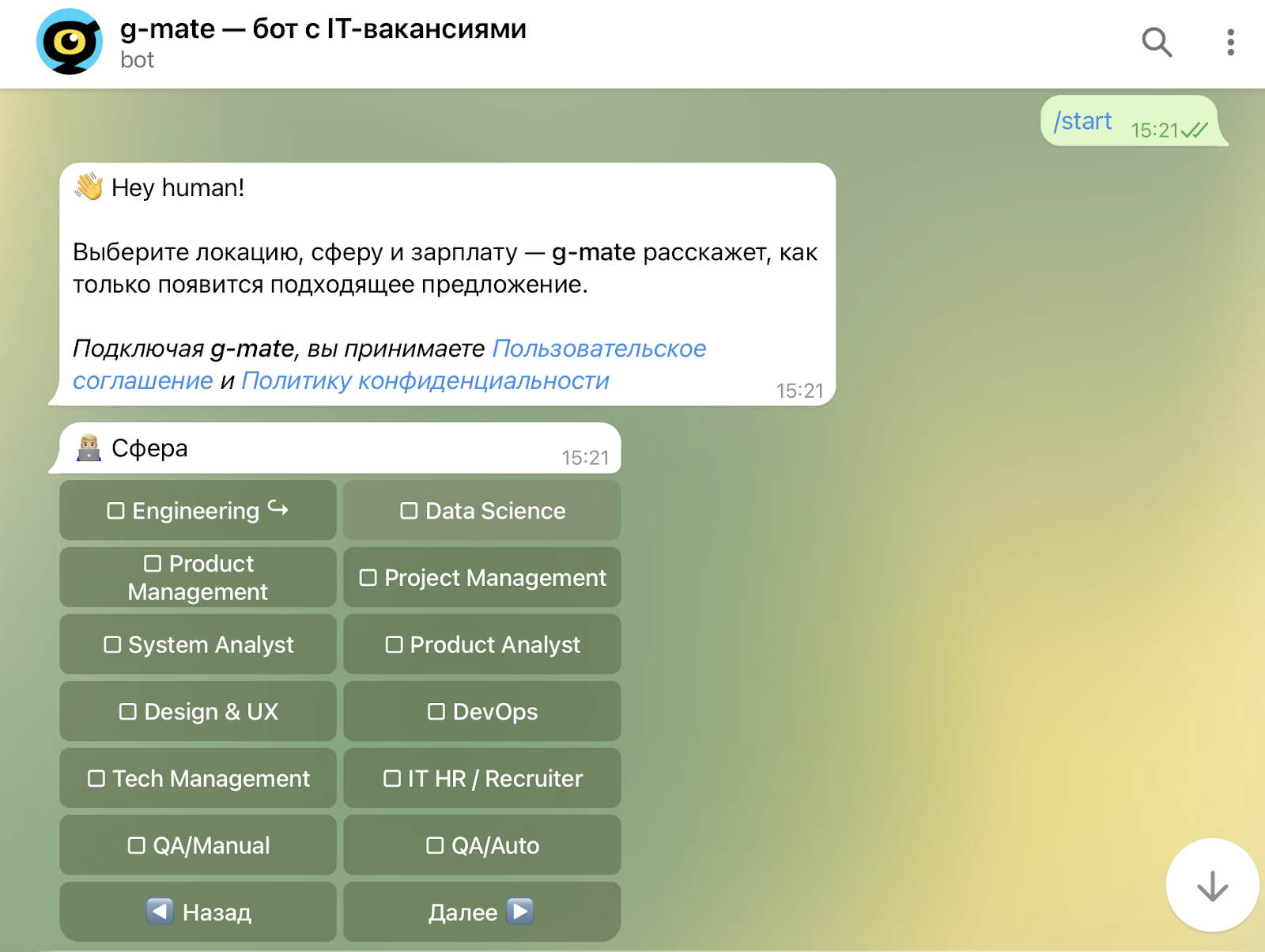Continue with the Далее button
The width and height of the screenshot is (1265, 952).
coord(482,912)
